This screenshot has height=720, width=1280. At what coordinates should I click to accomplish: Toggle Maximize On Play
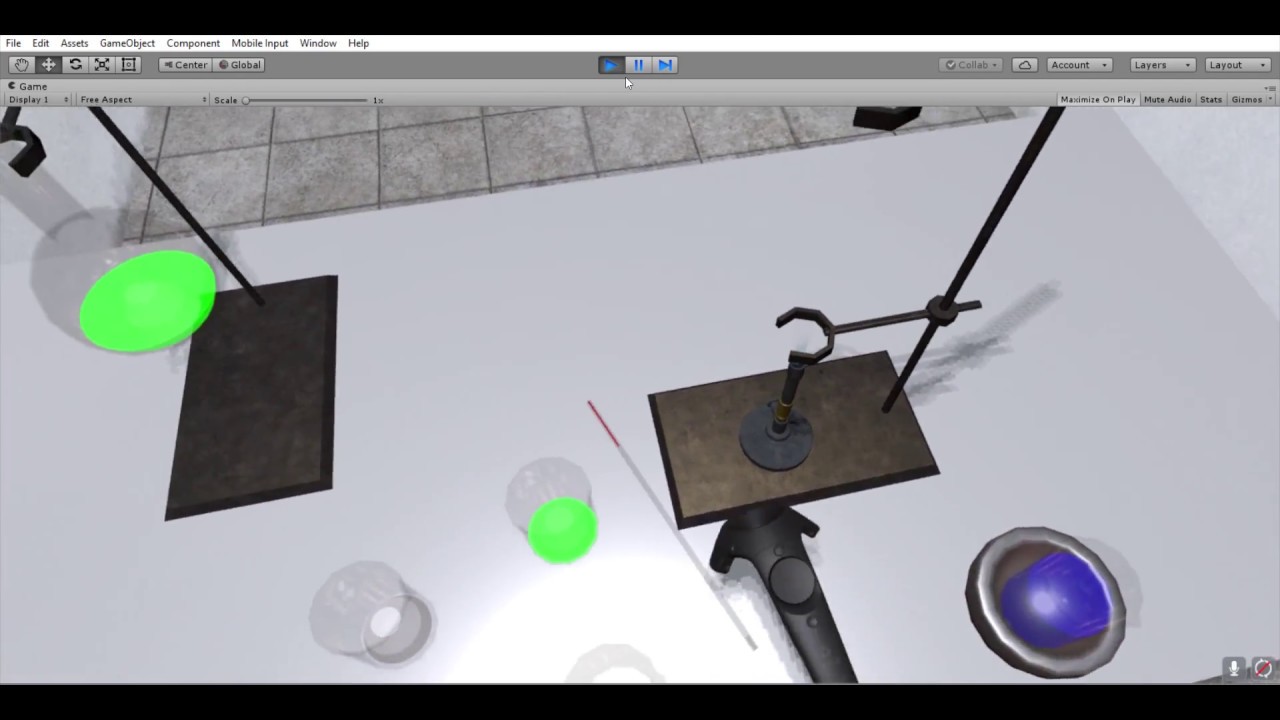[1098, 100]
